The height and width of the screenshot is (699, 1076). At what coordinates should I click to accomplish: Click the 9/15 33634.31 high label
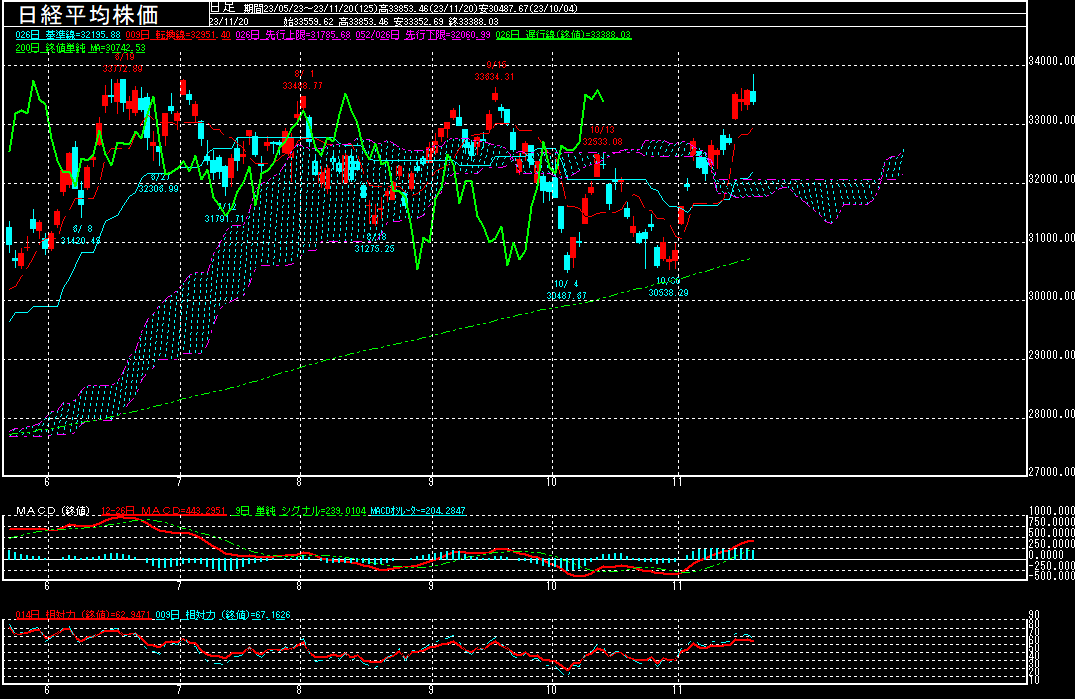click(x=494, y=71)
